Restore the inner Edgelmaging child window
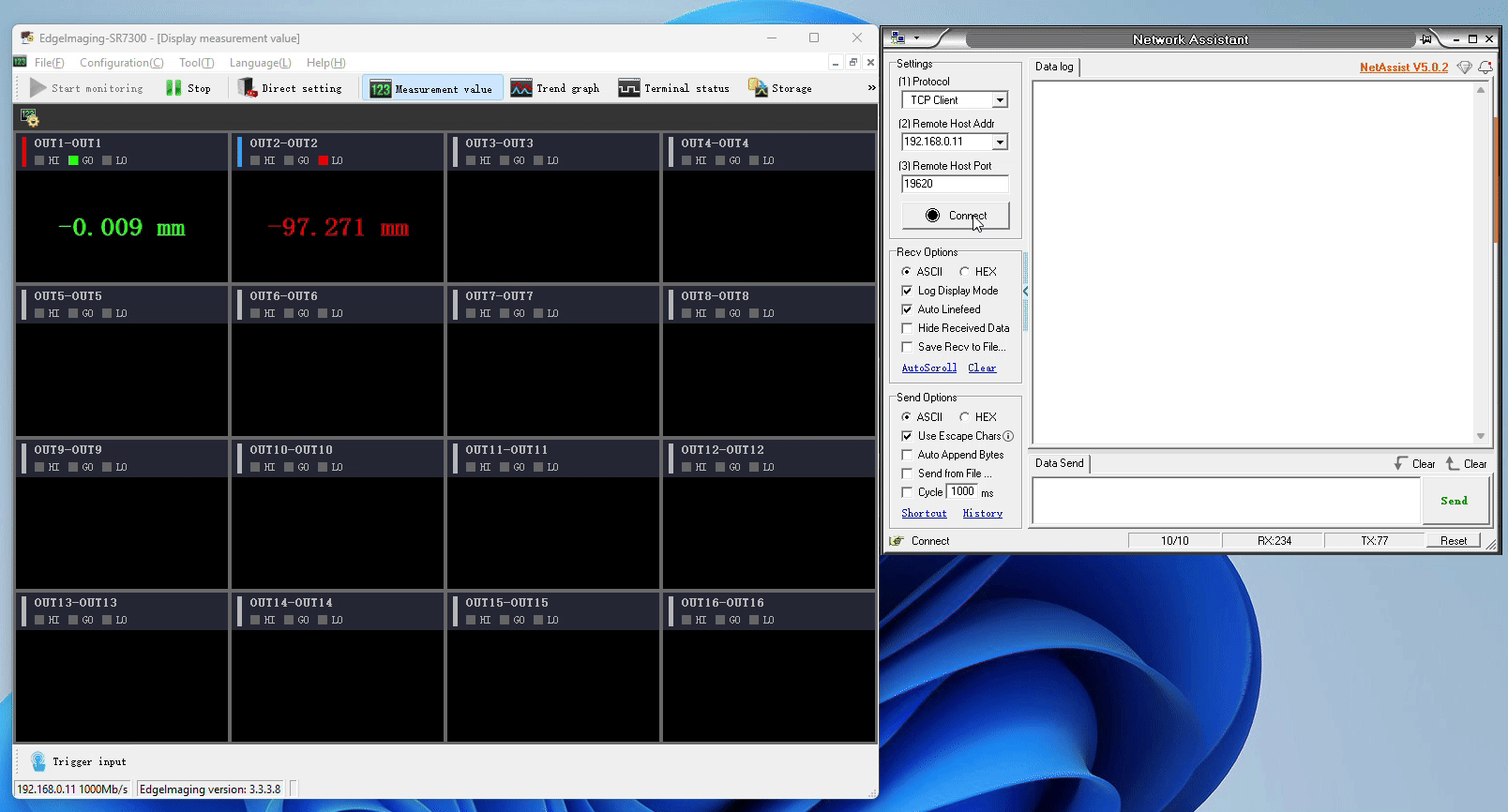The height and width of the screenshot is (812, 1508). click(852, 63)
